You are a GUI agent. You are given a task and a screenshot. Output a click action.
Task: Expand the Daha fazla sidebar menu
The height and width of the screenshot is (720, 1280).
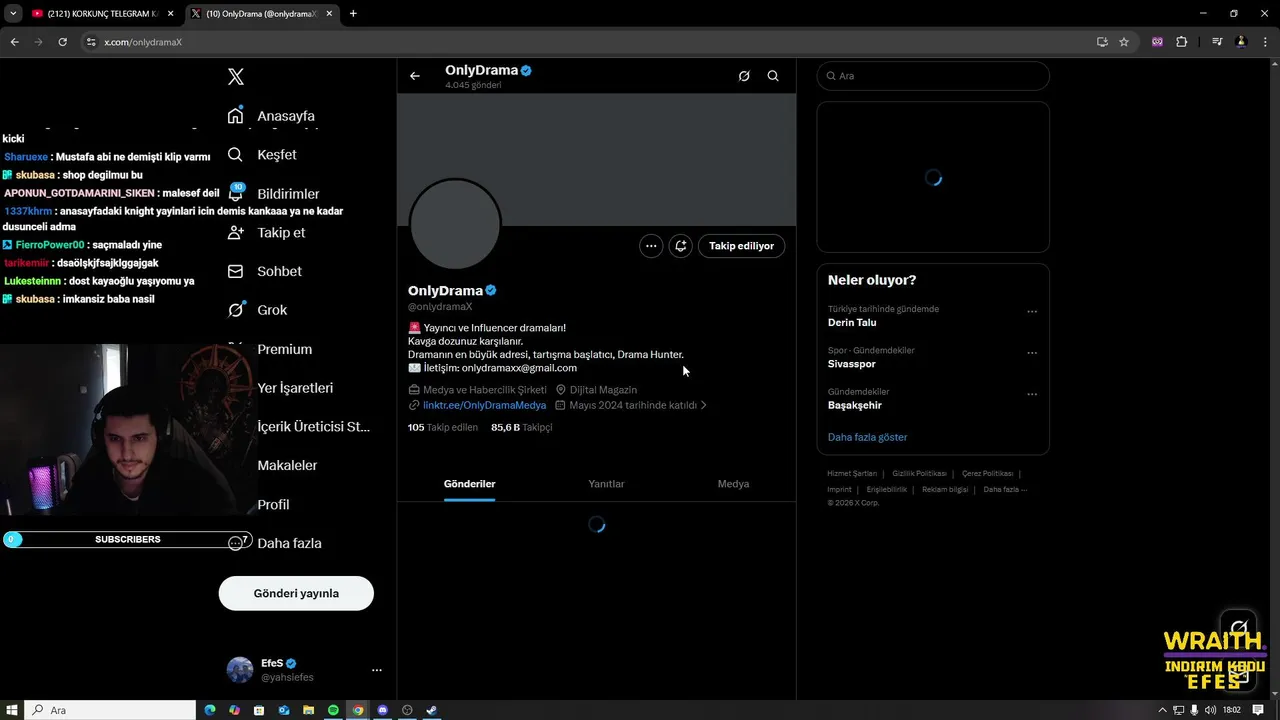275,543
